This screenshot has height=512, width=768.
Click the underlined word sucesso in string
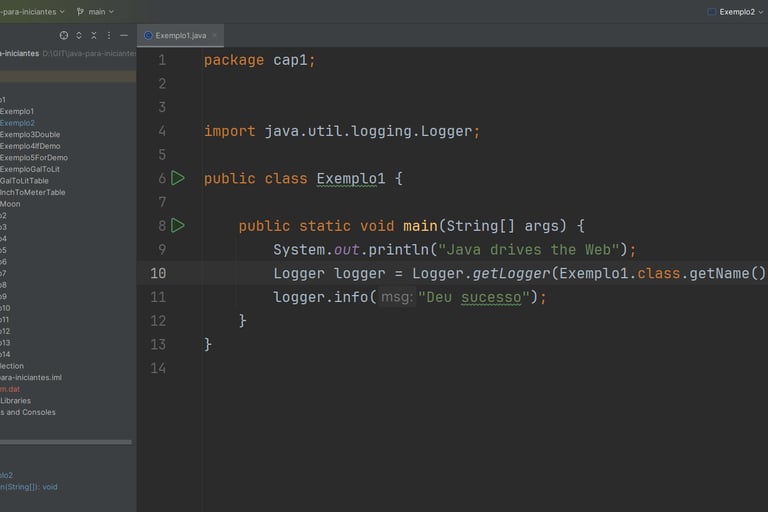click(491, 297)
